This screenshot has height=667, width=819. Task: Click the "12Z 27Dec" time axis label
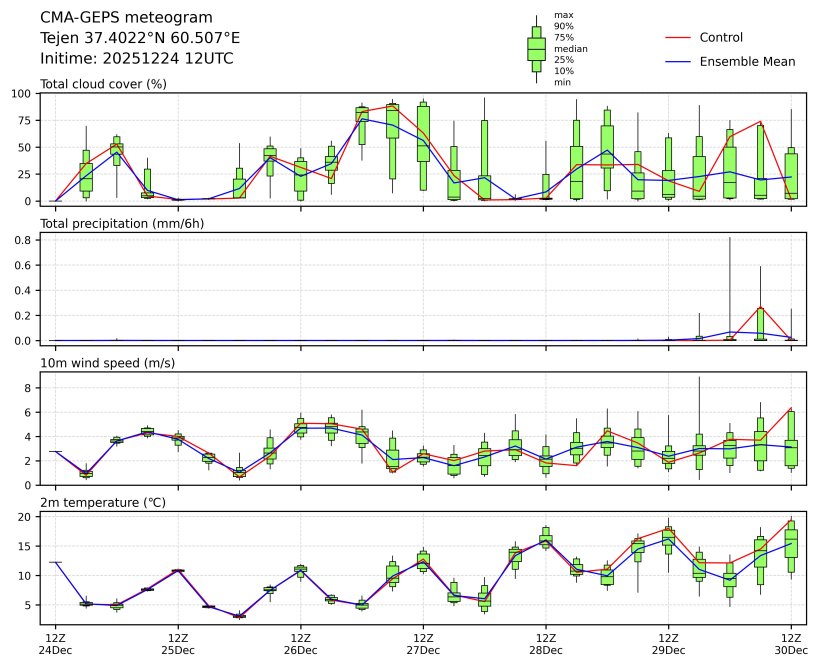pos(423,643)
